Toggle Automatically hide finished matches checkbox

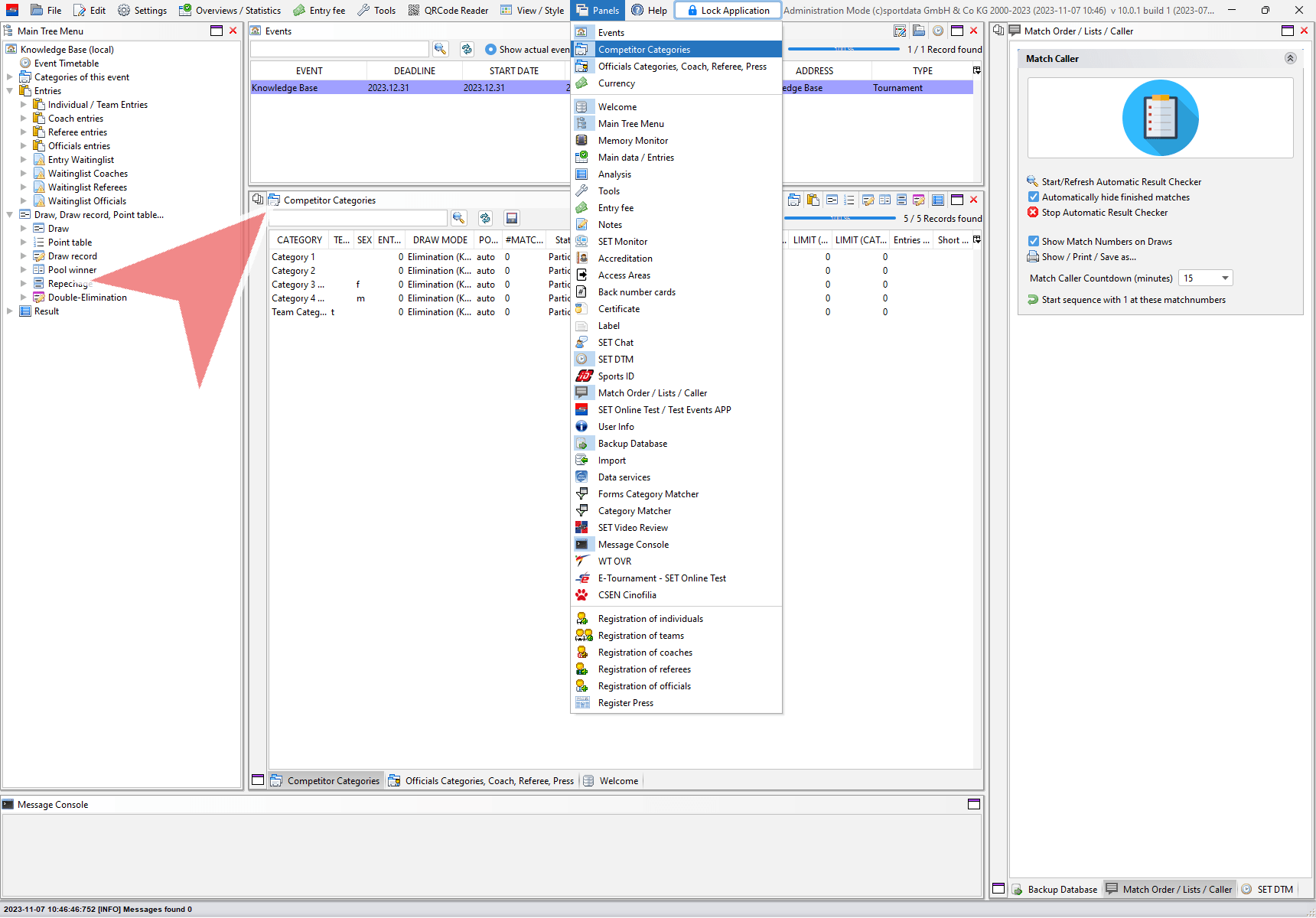pos(1034,197)
